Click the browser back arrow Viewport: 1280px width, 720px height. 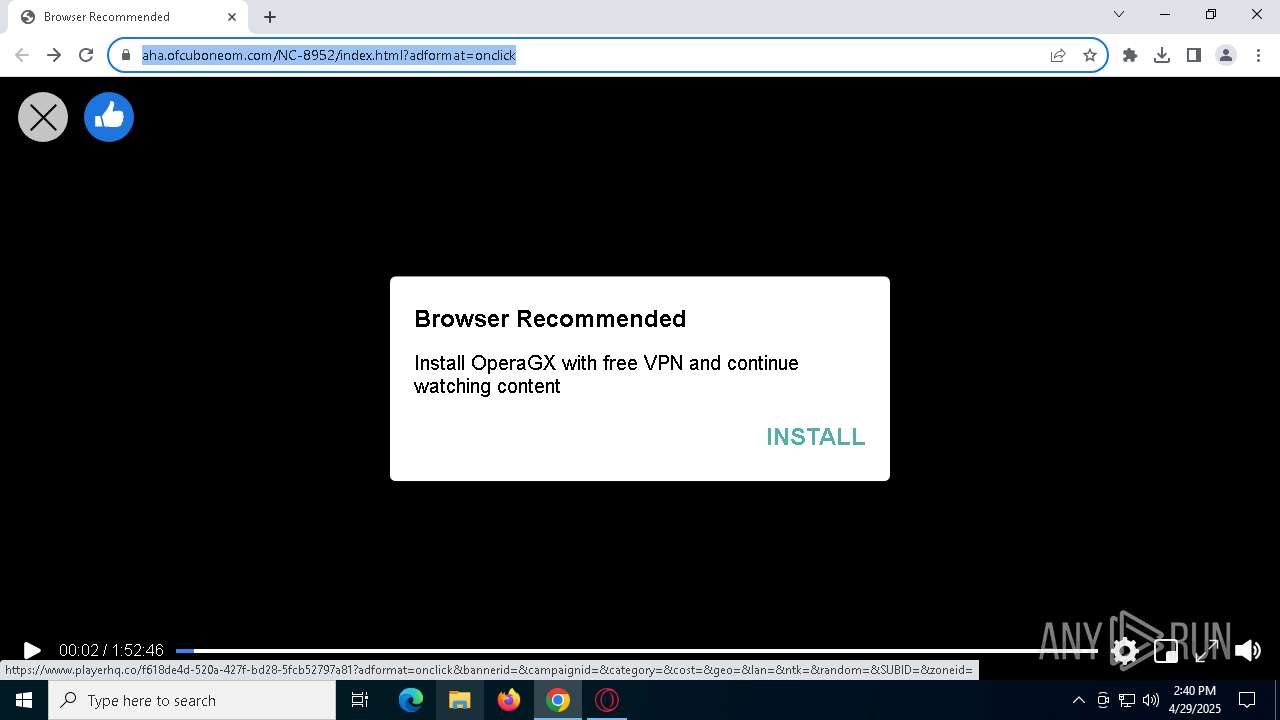coord(22,55)
